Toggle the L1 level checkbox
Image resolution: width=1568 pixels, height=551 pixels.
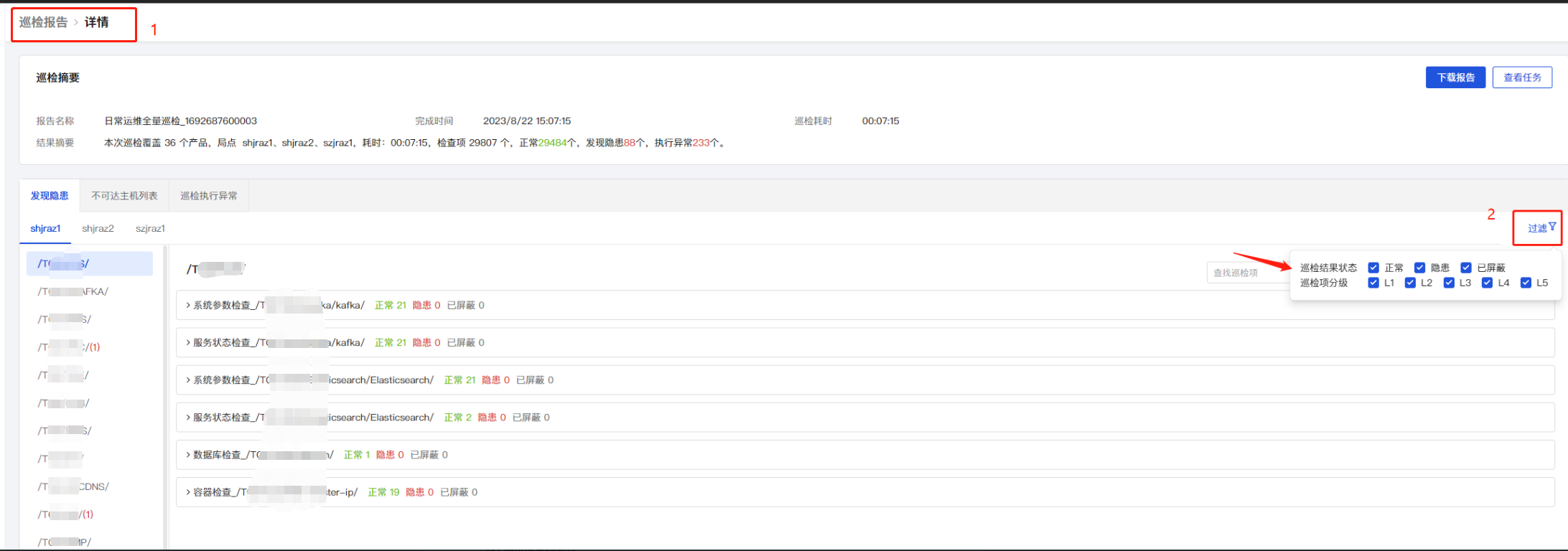(1373, 283)
